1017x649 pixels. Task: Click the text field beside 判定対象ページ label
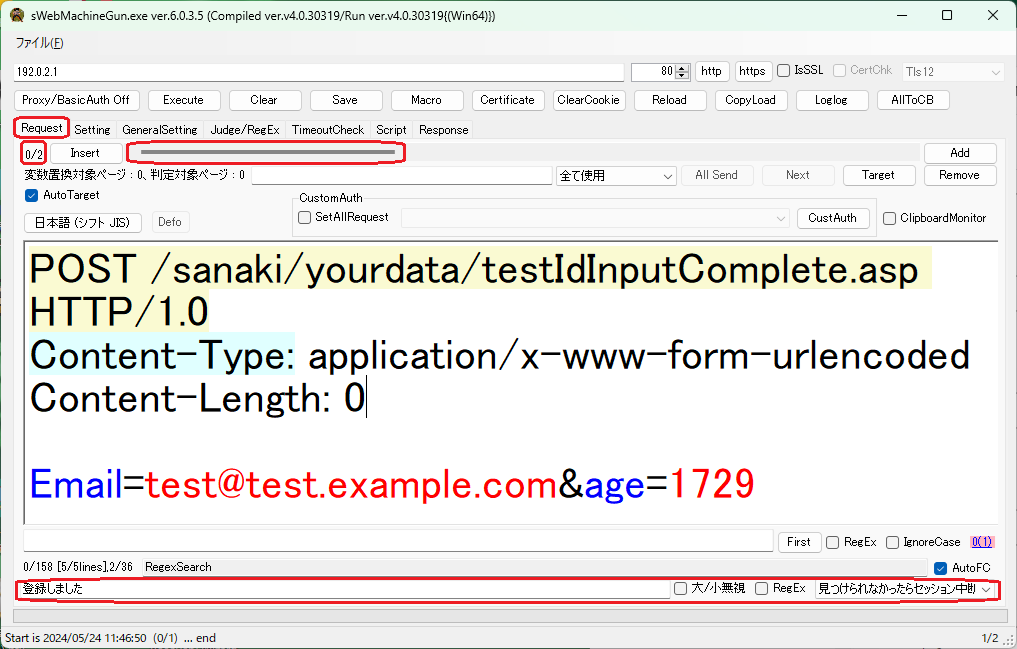401,176
